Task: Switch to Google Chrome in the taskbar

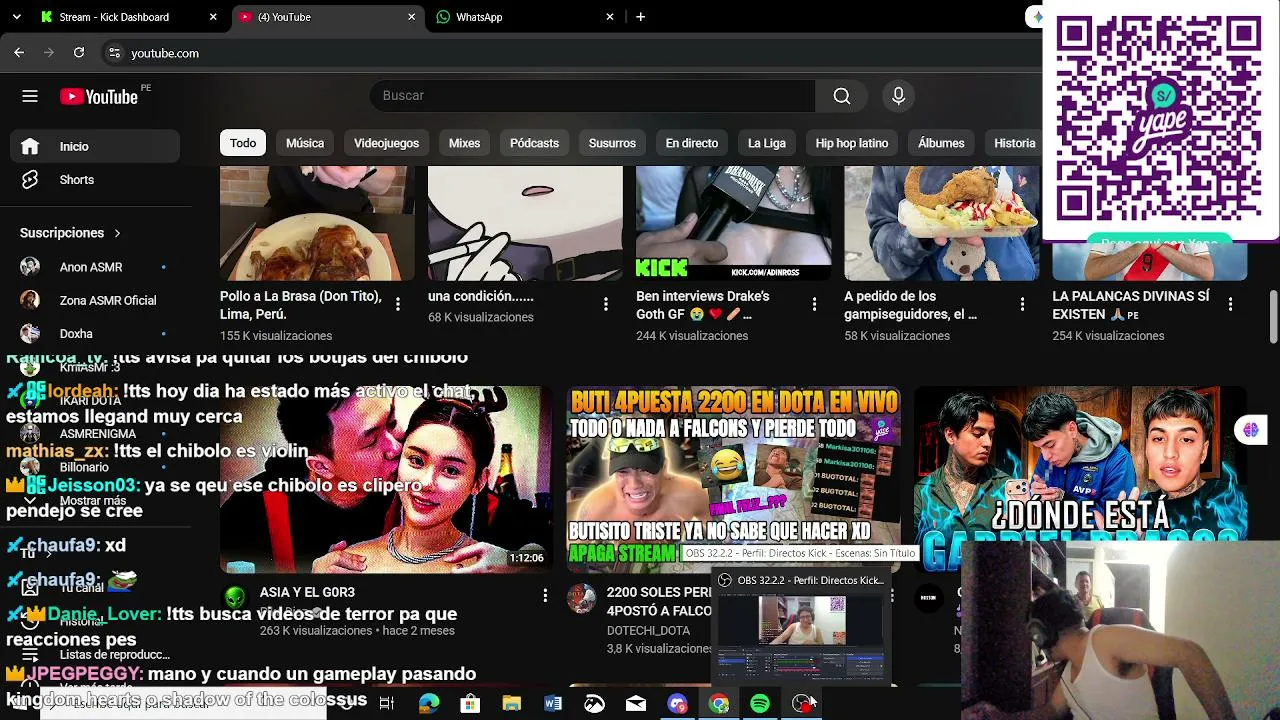Action: point(719,704)
